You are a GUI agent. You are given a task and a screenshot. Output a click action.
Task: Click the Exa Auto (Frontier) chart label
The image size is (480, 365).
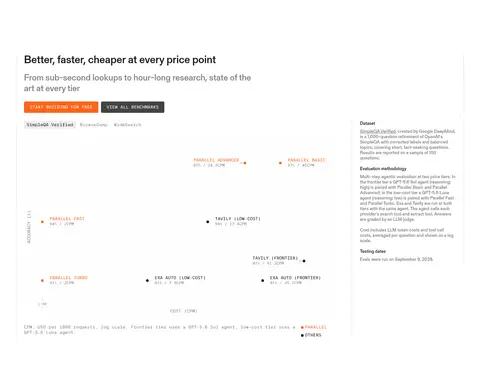click(x=295, y=278)
